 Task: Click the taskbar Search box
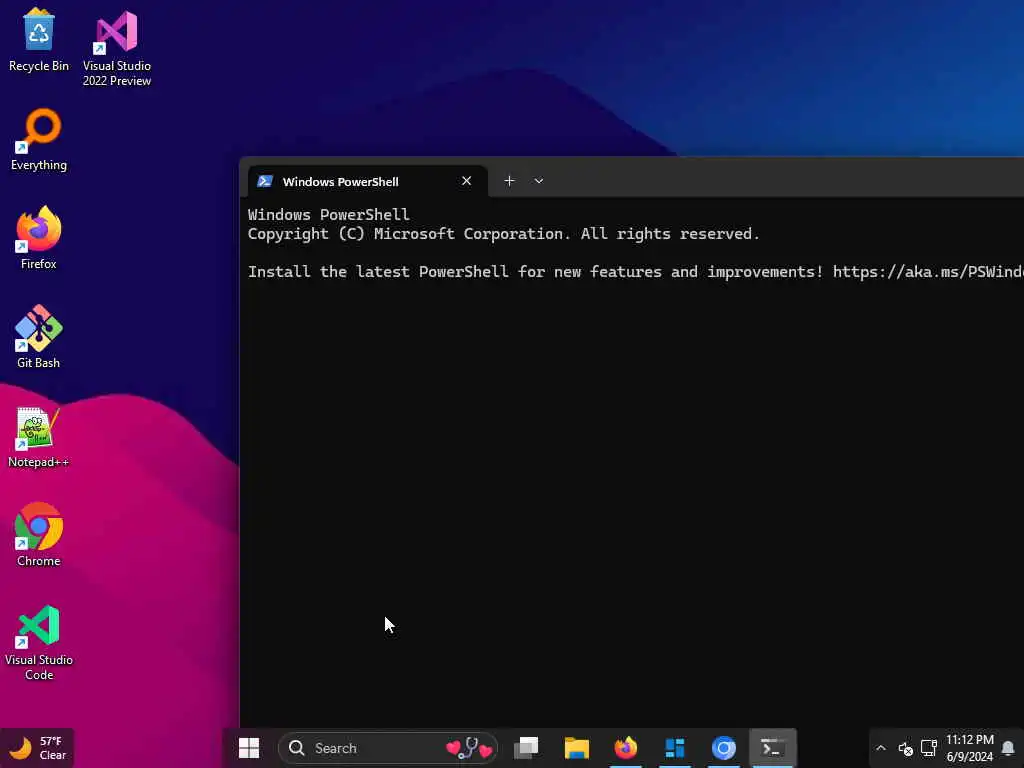coord(388,748)
